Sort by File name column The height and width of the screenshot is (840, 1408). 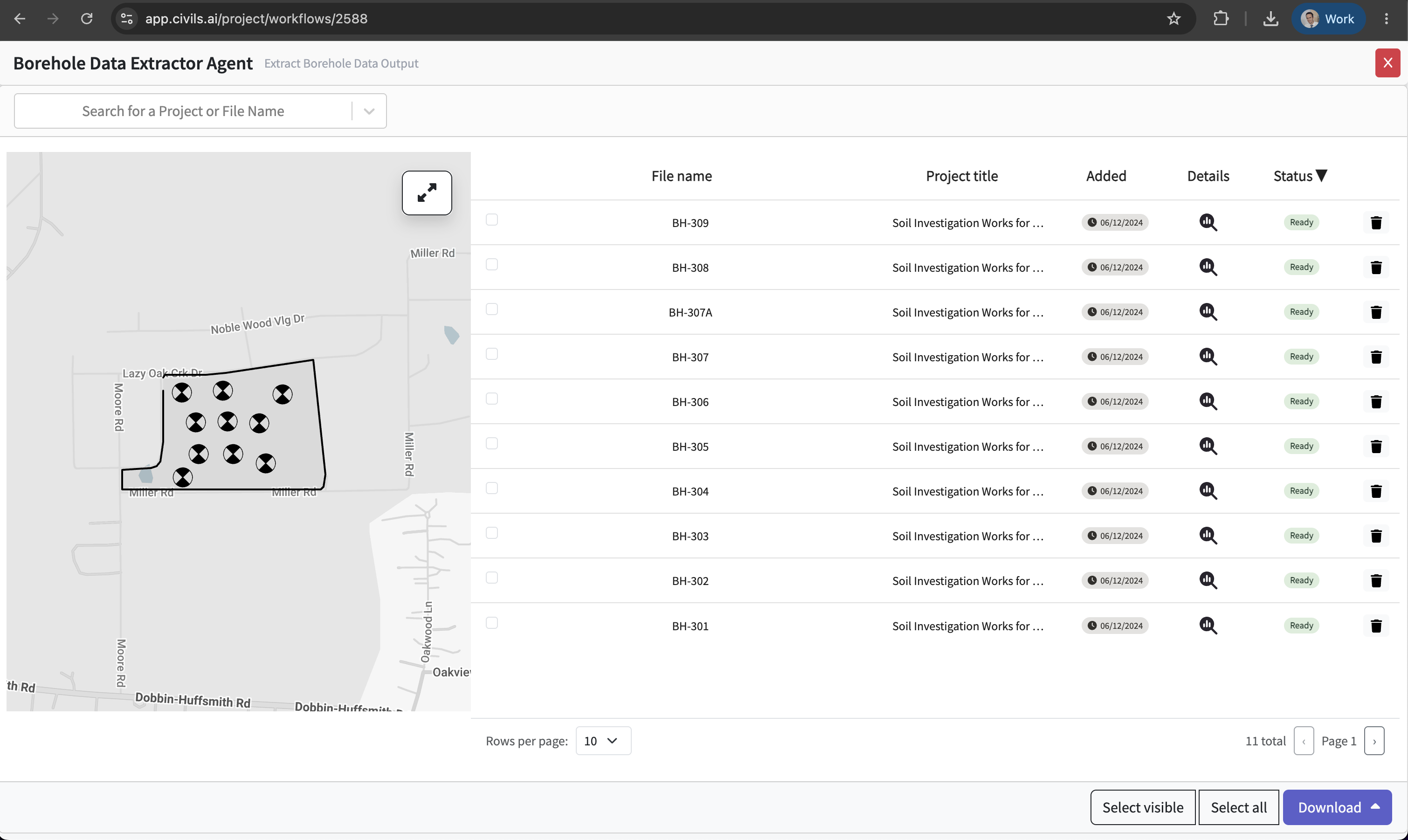[x=681, y=176]
